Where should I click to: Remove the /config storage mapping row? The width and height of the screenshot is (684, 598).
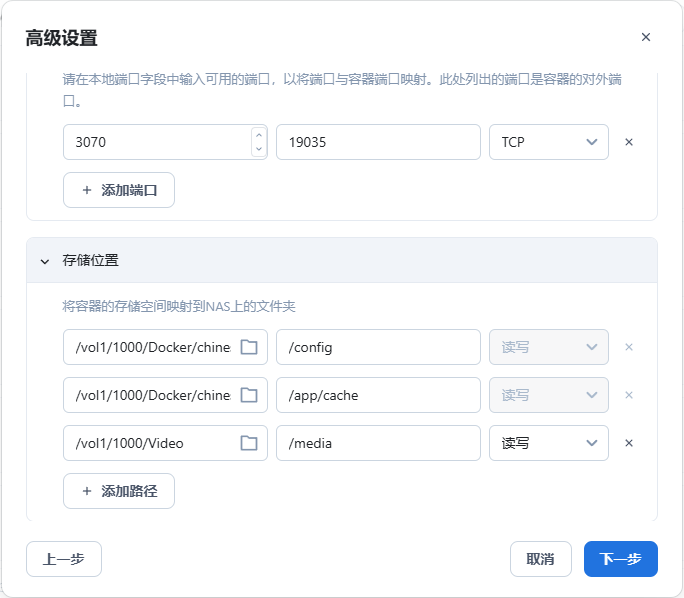[629, 347]
